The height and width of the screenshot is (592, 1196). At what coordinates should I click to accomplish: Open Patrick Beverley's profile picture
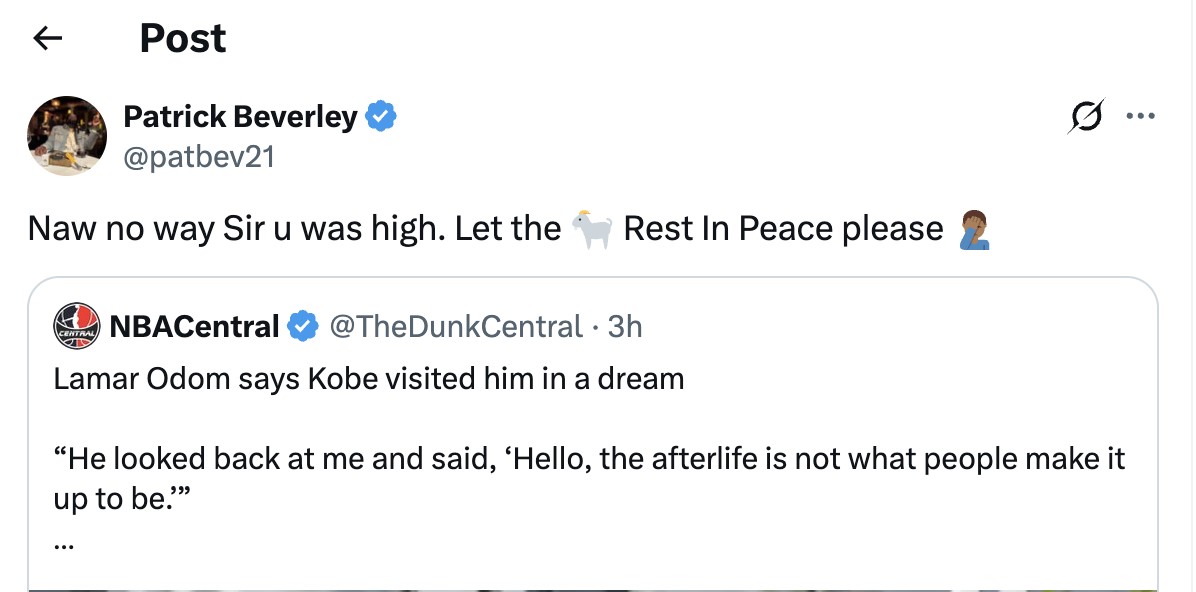(x=67, y=136)
